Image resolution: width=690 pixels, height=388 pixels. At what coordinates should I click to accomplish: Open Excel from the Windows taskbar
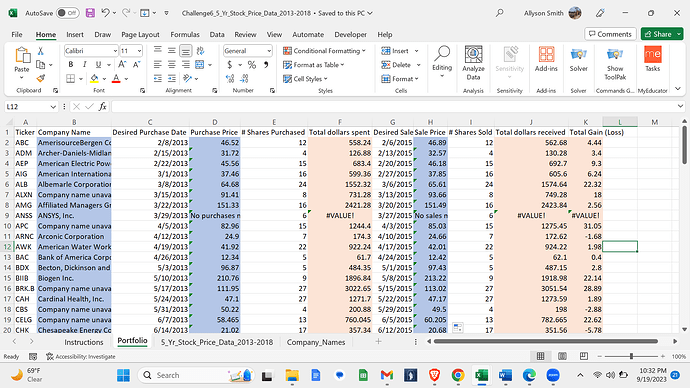[481, 375]
